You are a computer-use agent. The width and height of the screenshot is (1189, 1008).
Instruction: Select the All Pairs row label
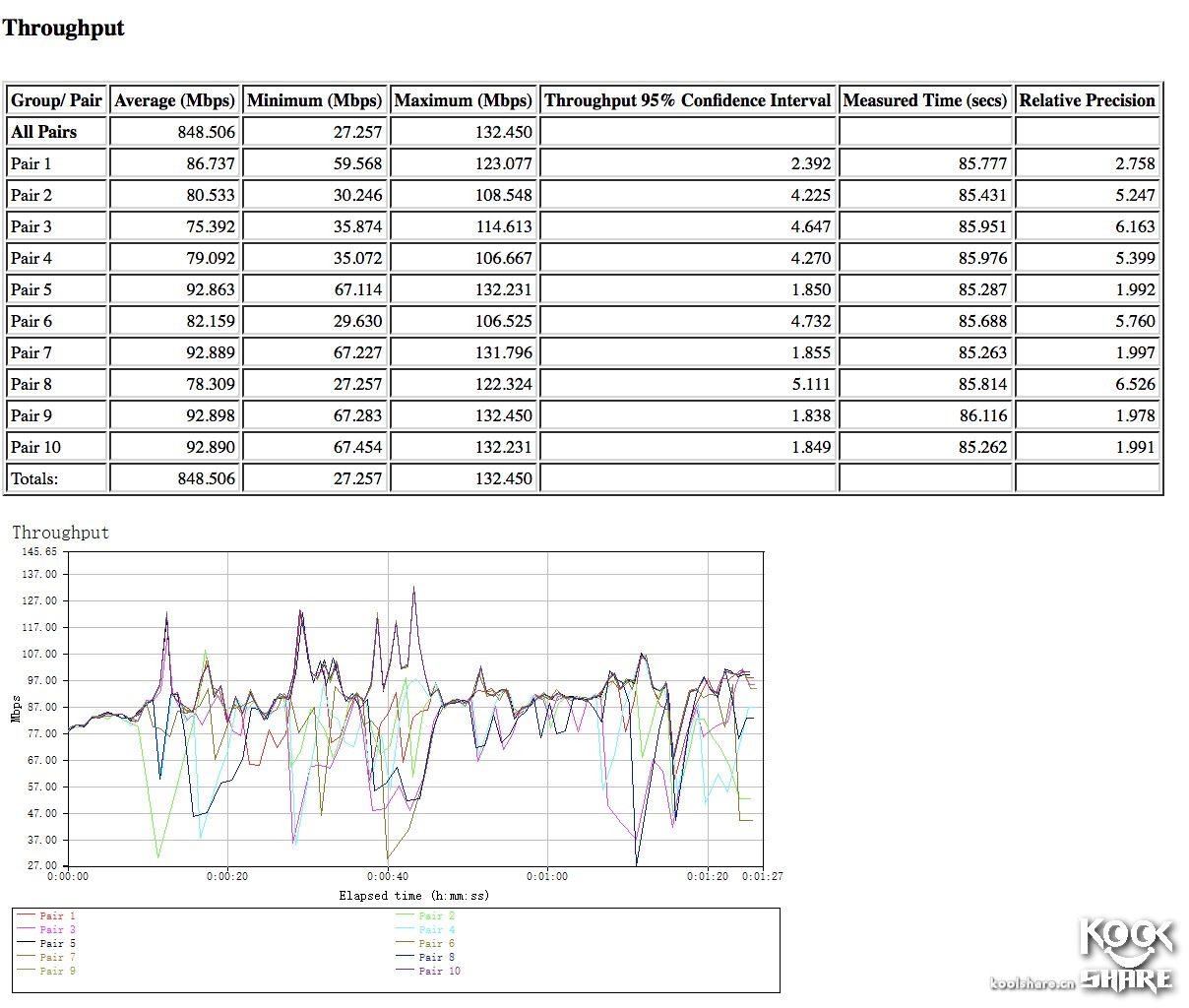click(43, 132)
